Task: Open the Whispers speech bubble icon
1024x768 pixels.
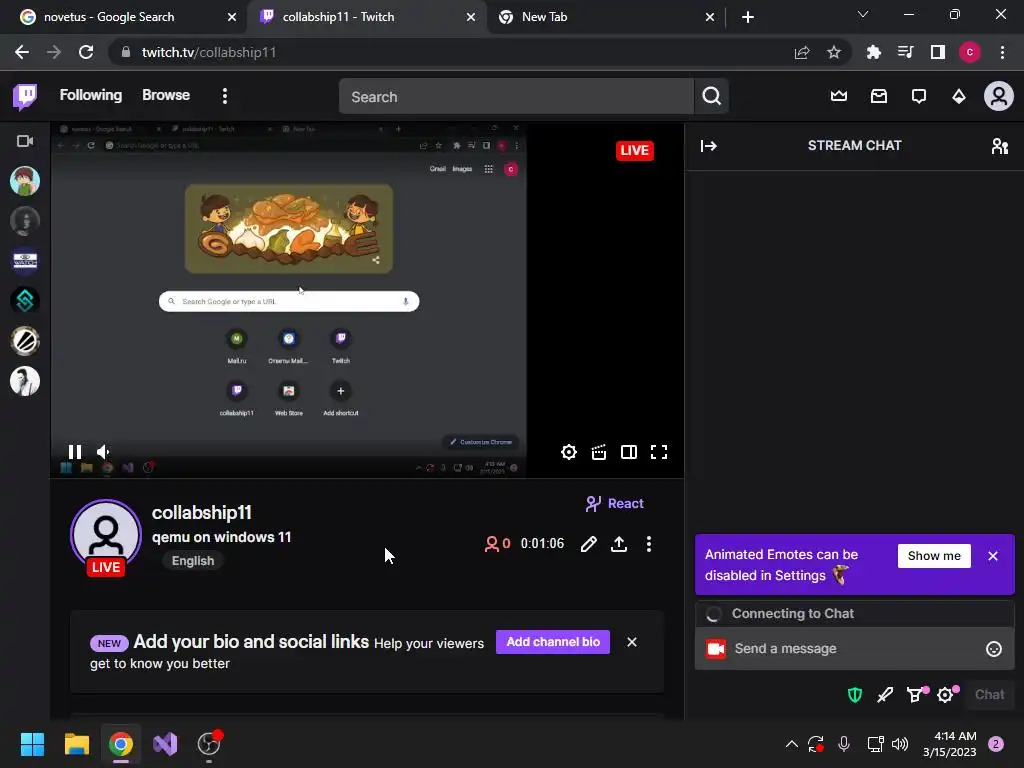Action: (918, 97)
